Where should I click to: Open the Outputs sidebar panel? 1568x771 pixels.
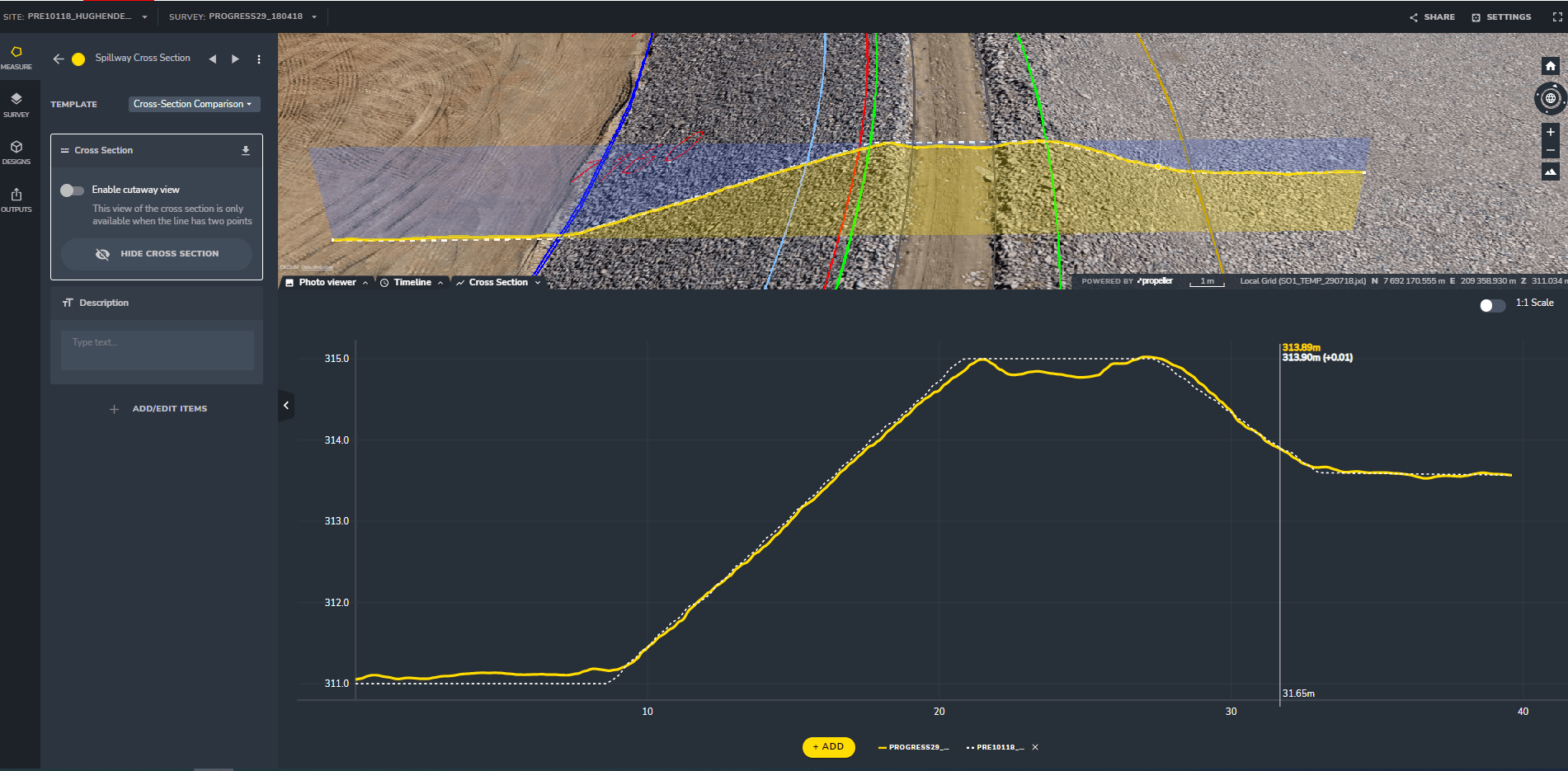tap(16, 200)
